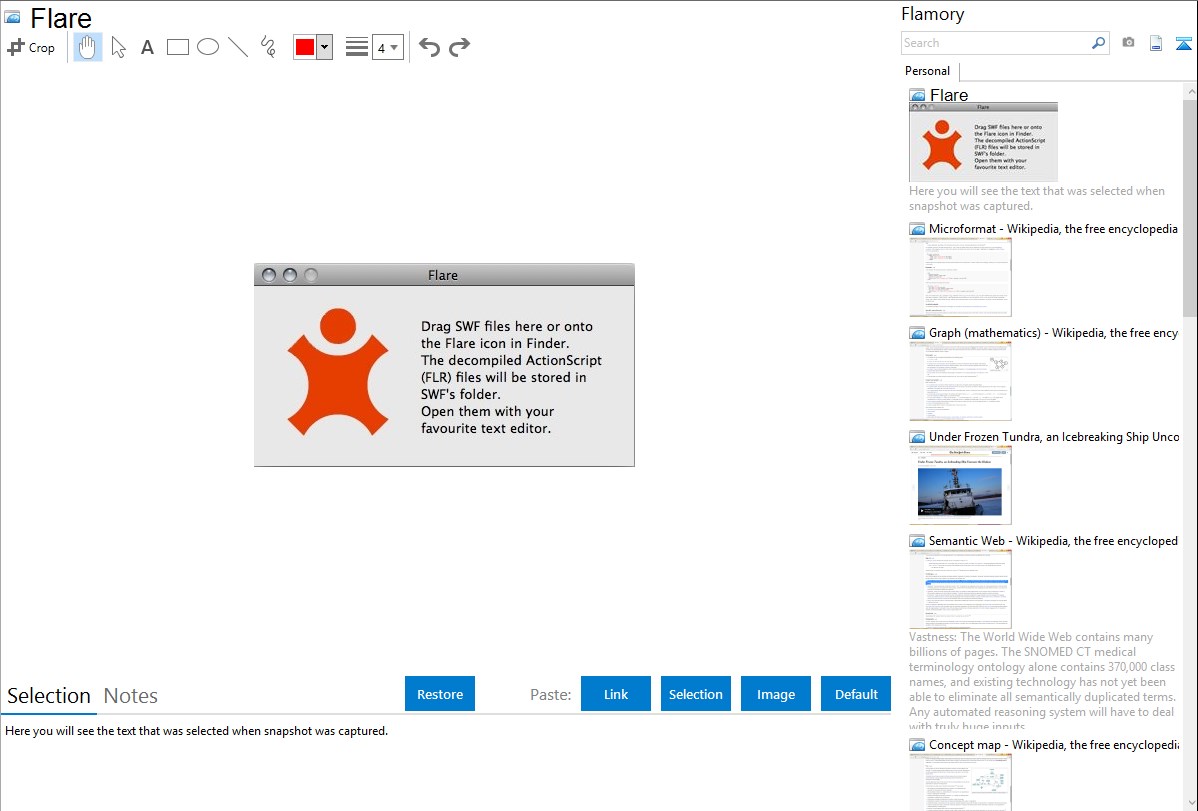Open the Under Frozen Tundra snapshot thumbnail
Image resolution: width=1198 pixels, height=811 pixels.
[x=960, y=485]
